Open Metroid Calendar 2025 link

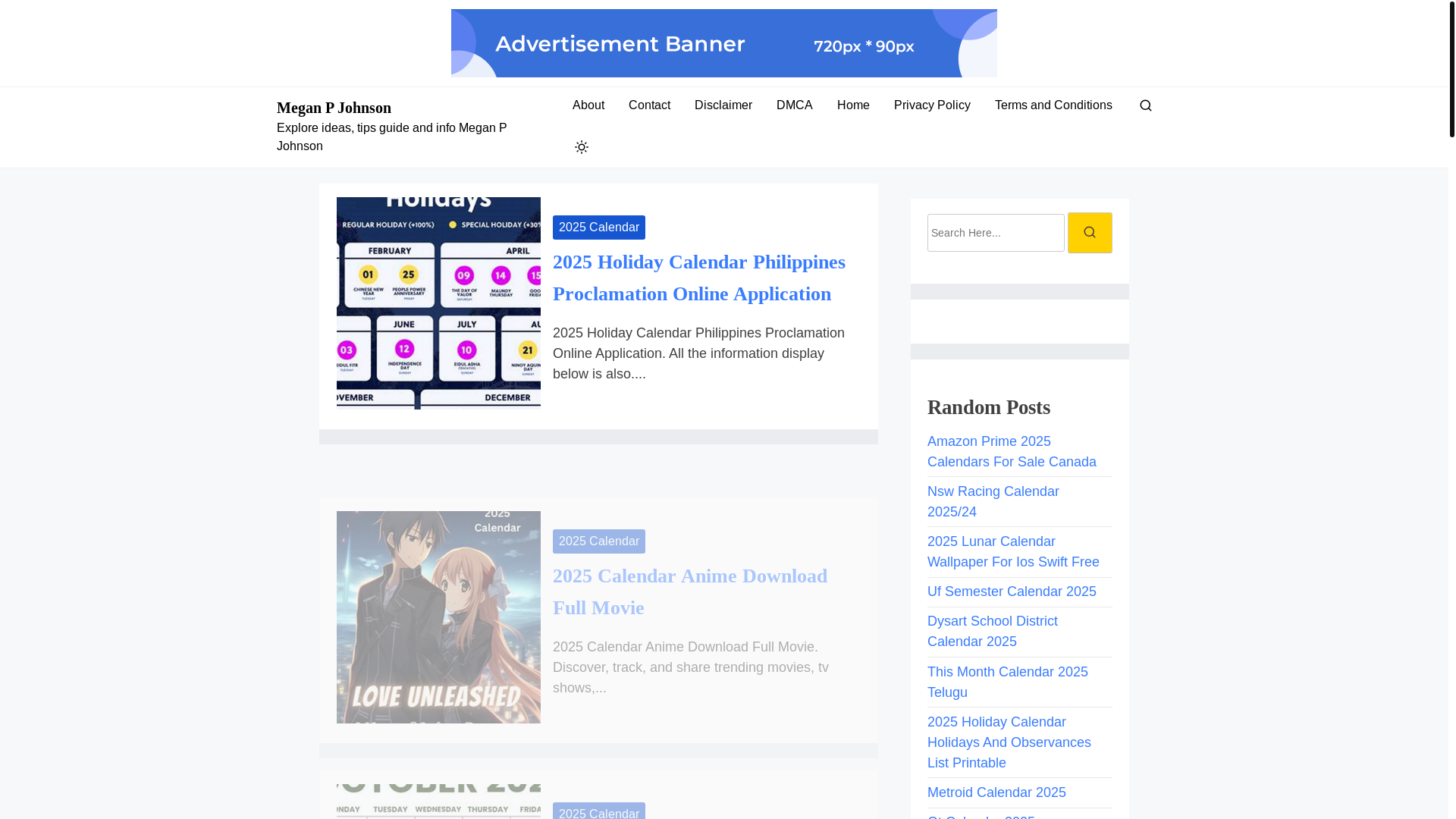coord(996,792)
